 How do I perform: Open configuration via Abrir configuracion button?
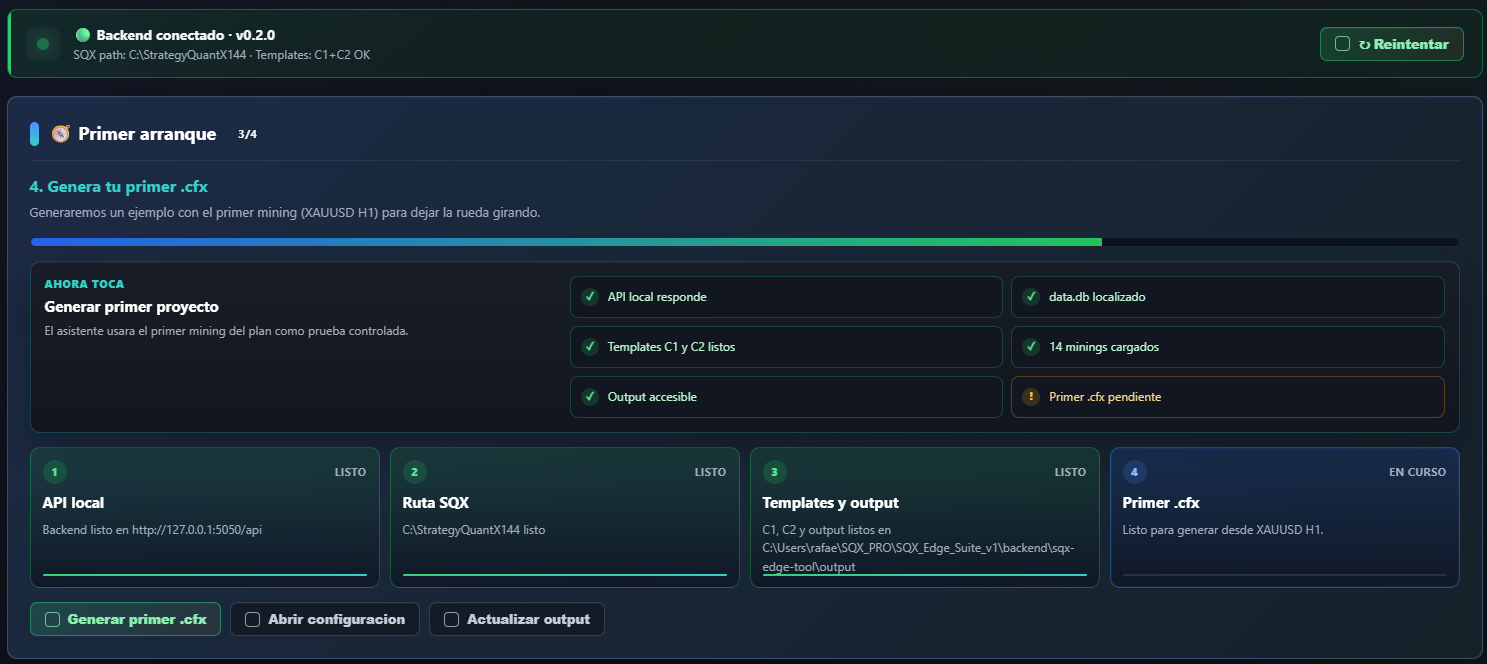[x=325, y=619]
